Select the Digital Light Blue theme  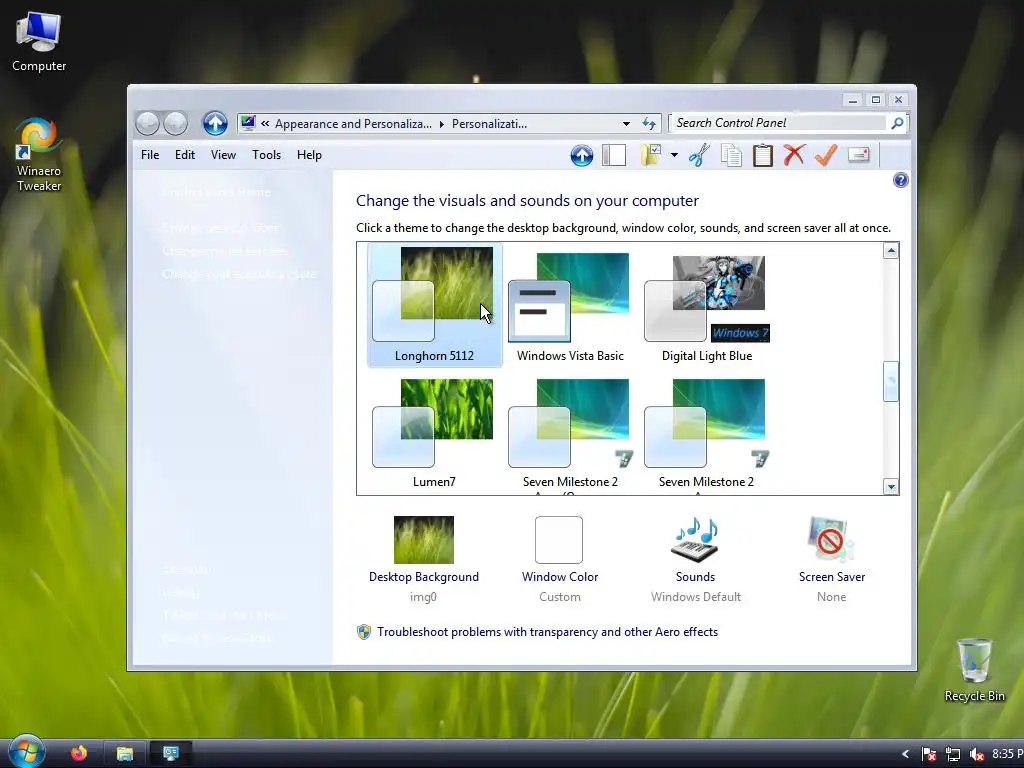[x=707, y=305]
